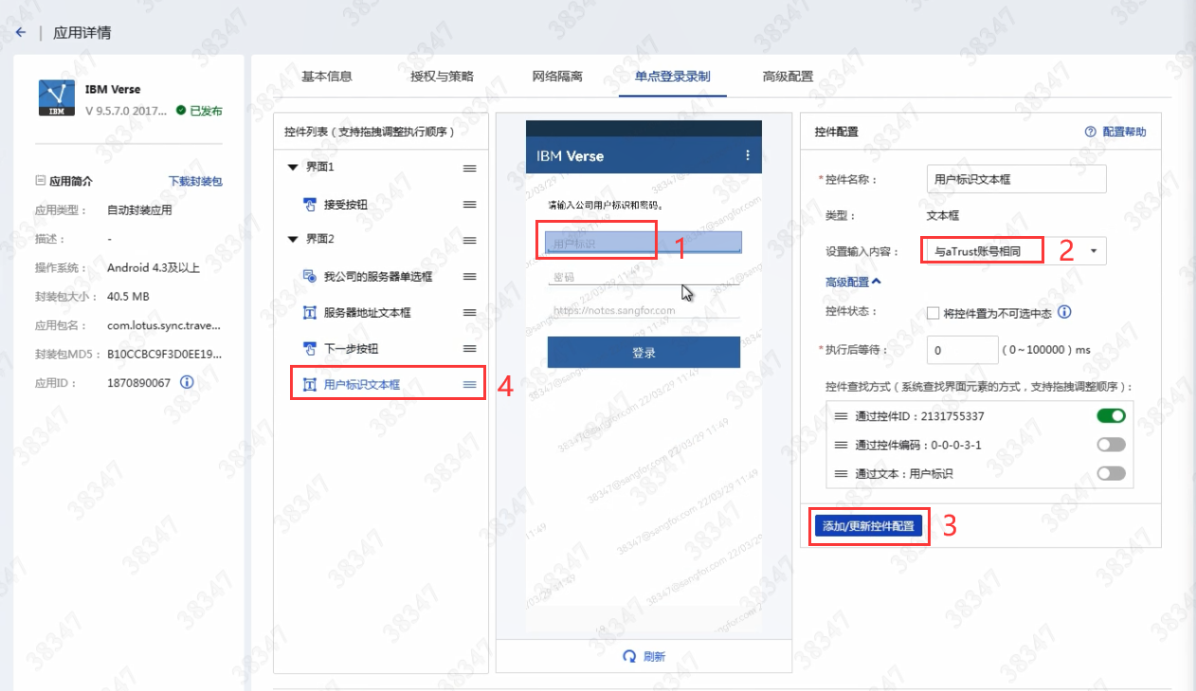The width and height of the screenshot is (1196, 691).
Task: Open the 高级配置 tab
Action: 788,76
